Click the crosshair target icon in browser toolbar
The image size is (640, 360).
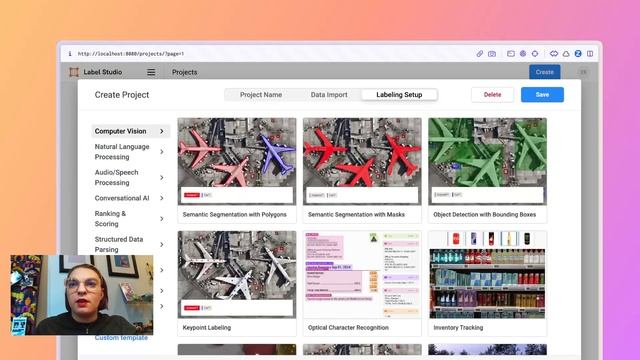[535, 53]
